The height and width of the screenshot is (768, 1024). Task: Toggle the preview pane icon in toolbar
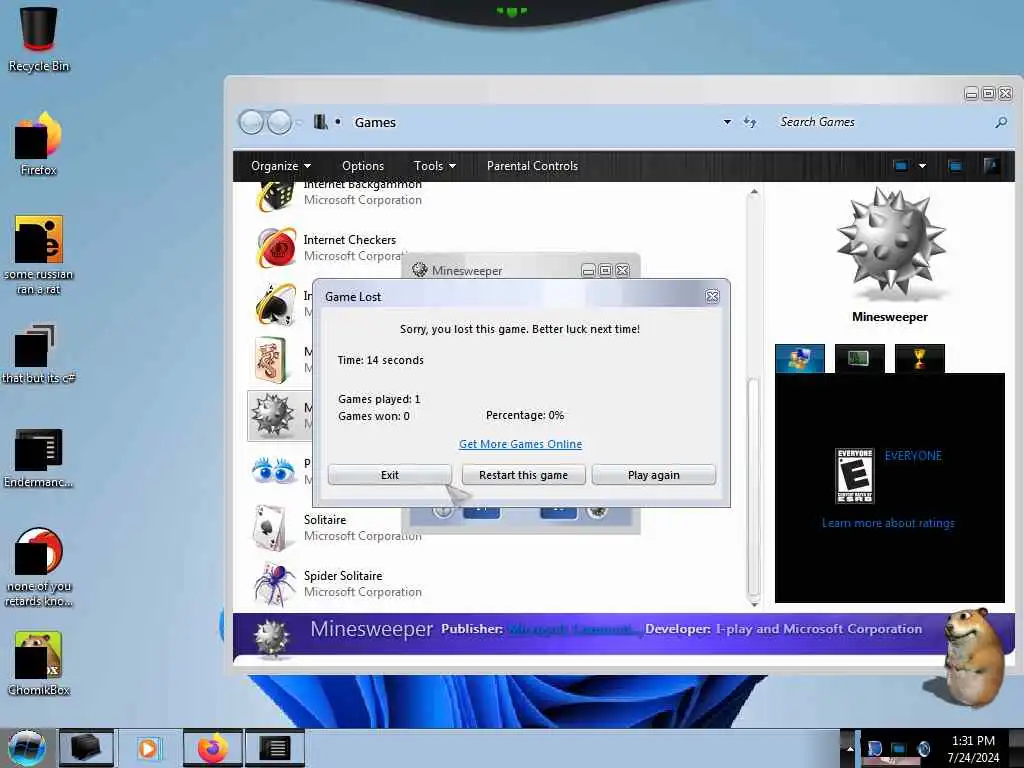click(x=955, y=166)
